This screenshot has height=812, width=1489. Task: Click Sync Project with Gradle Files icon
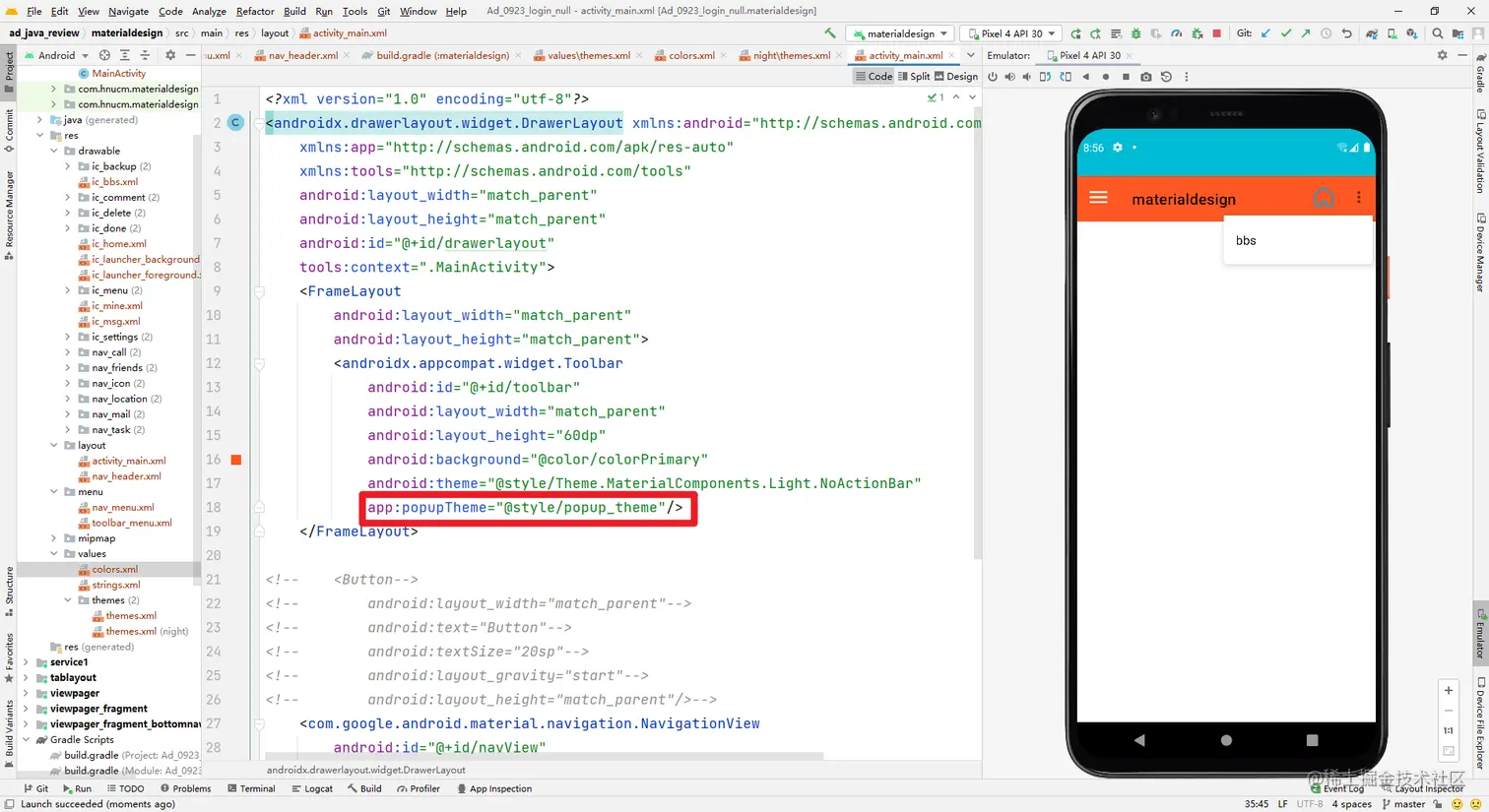[1372, 33]
